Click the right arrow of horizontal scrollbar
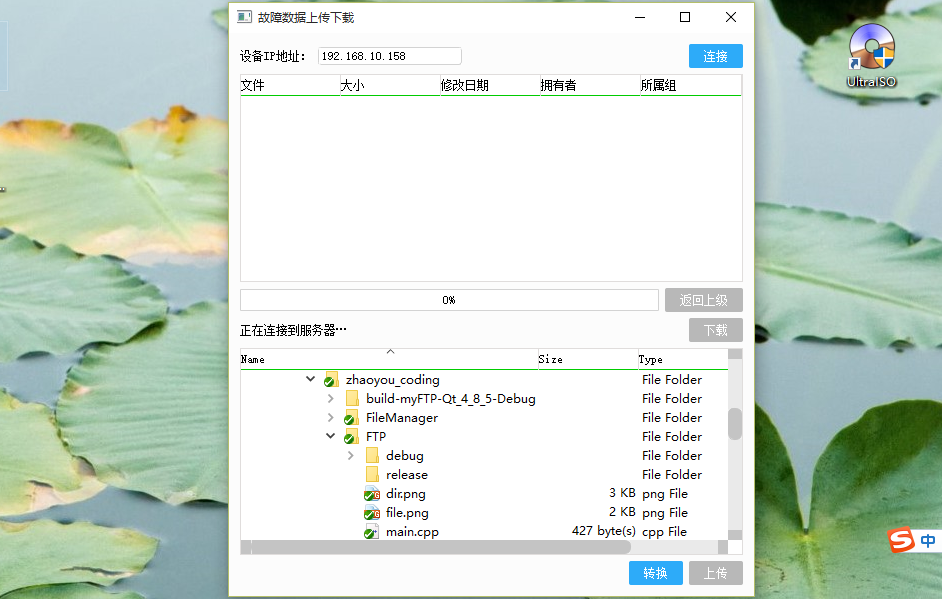This screenshot has width=942, height=599. pyautogui.click(x=723, y=547)
